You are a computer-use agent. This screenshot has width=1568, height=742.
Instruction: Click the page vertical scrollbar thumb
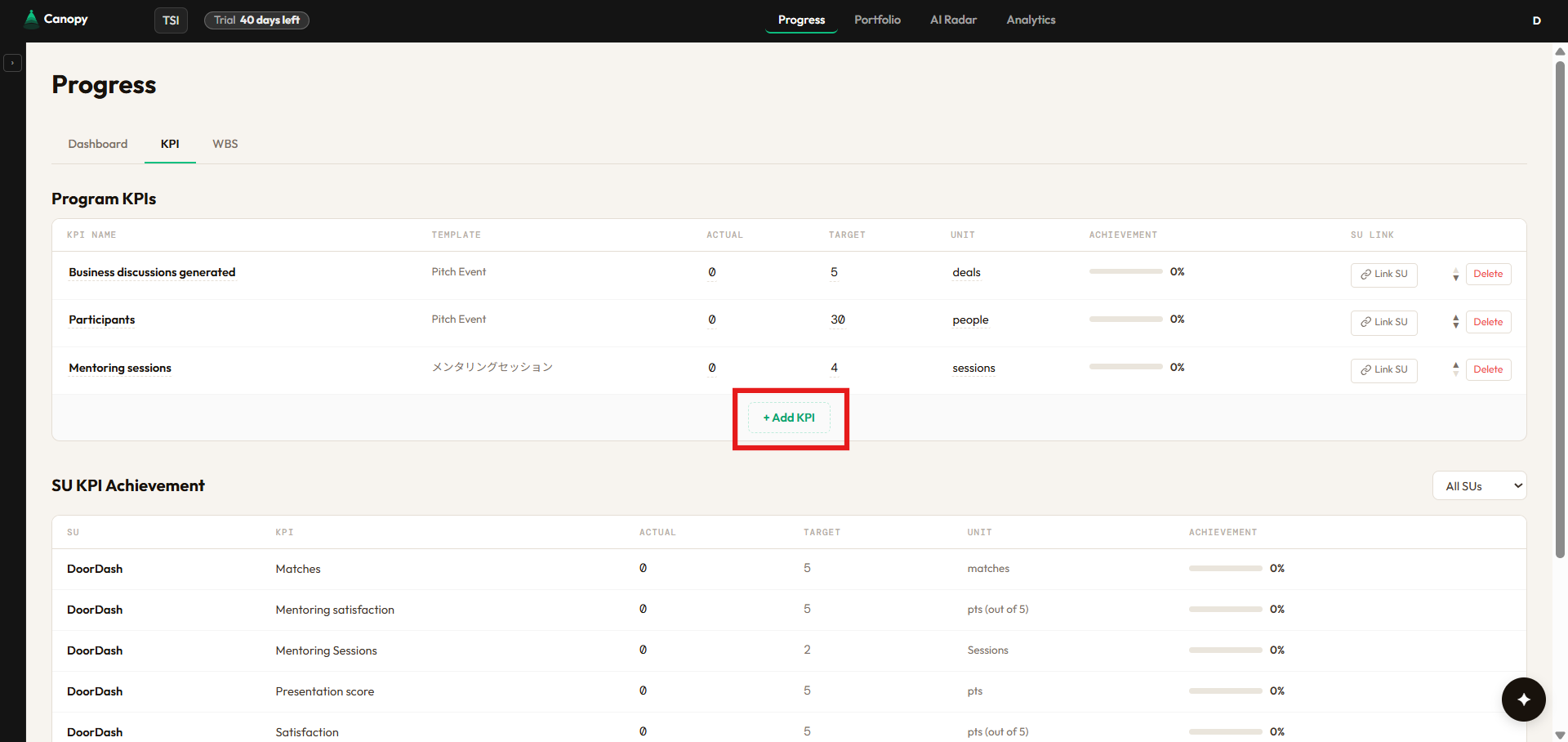(1560, 311)
